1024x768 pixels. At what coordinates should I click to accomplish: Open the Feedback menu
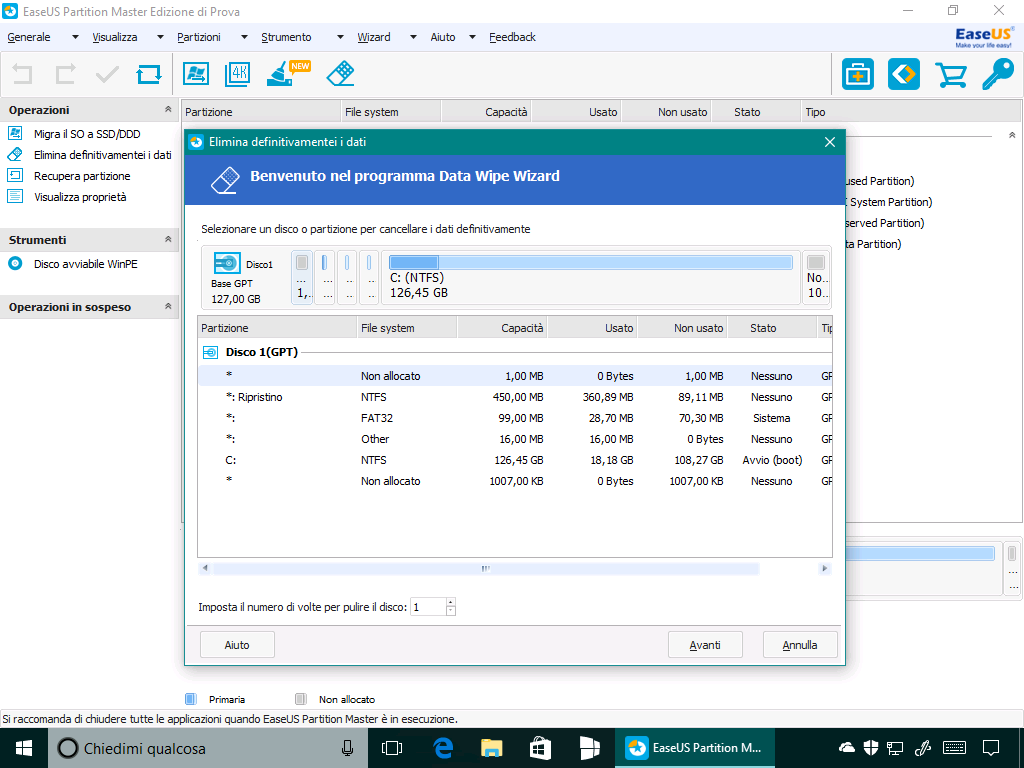tap(512, 37)
